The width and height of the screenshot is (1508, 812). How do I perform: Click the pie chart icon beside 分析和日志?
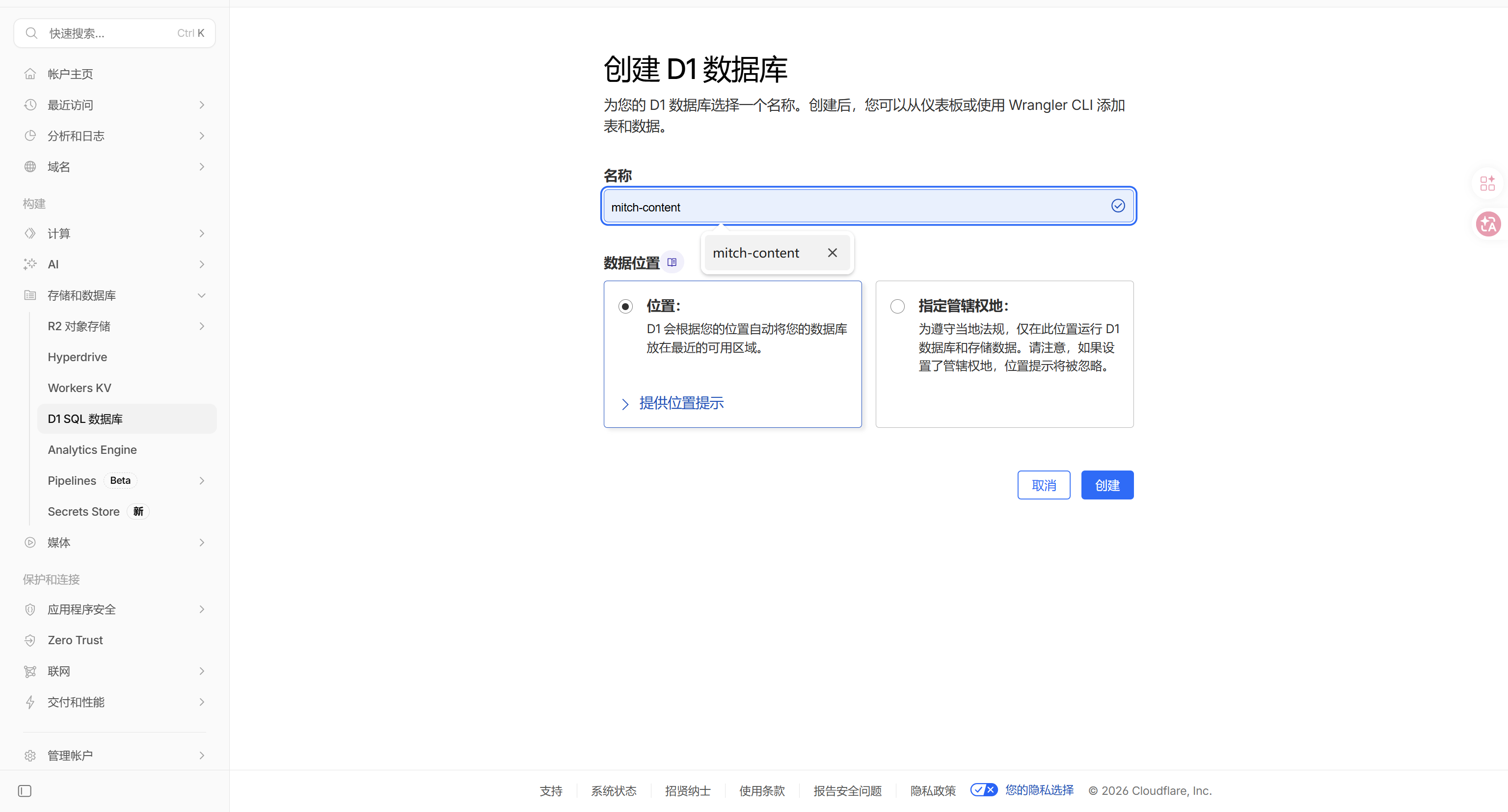30,136
